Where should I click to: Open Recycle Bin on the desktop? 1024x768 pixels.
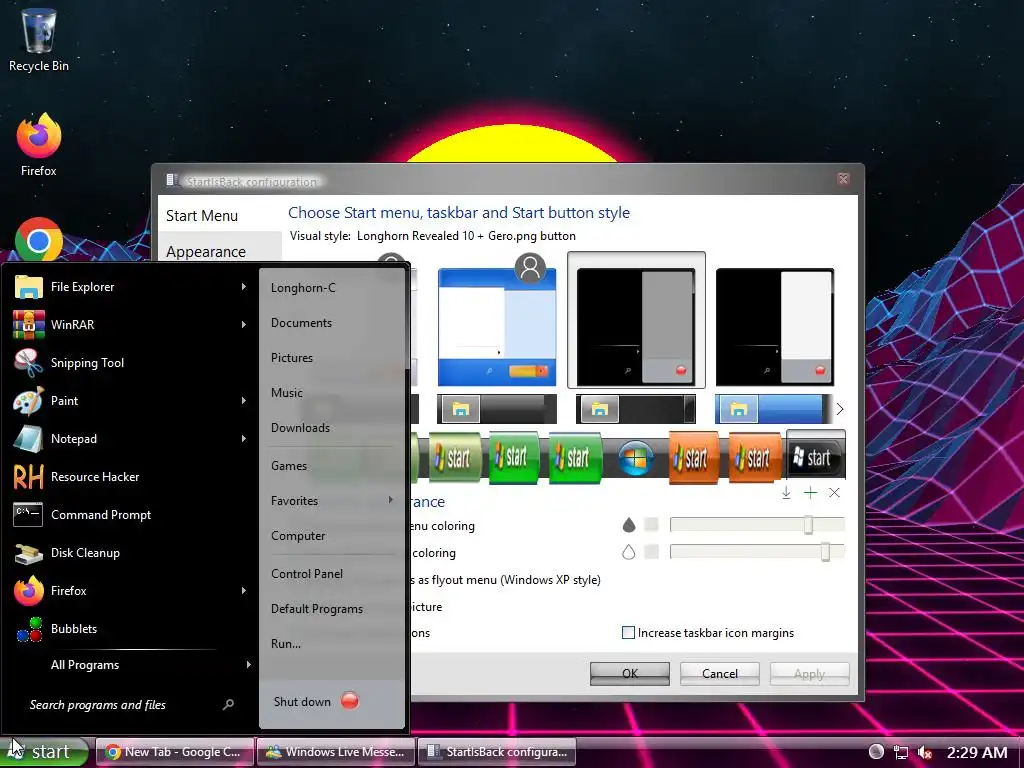39,39
